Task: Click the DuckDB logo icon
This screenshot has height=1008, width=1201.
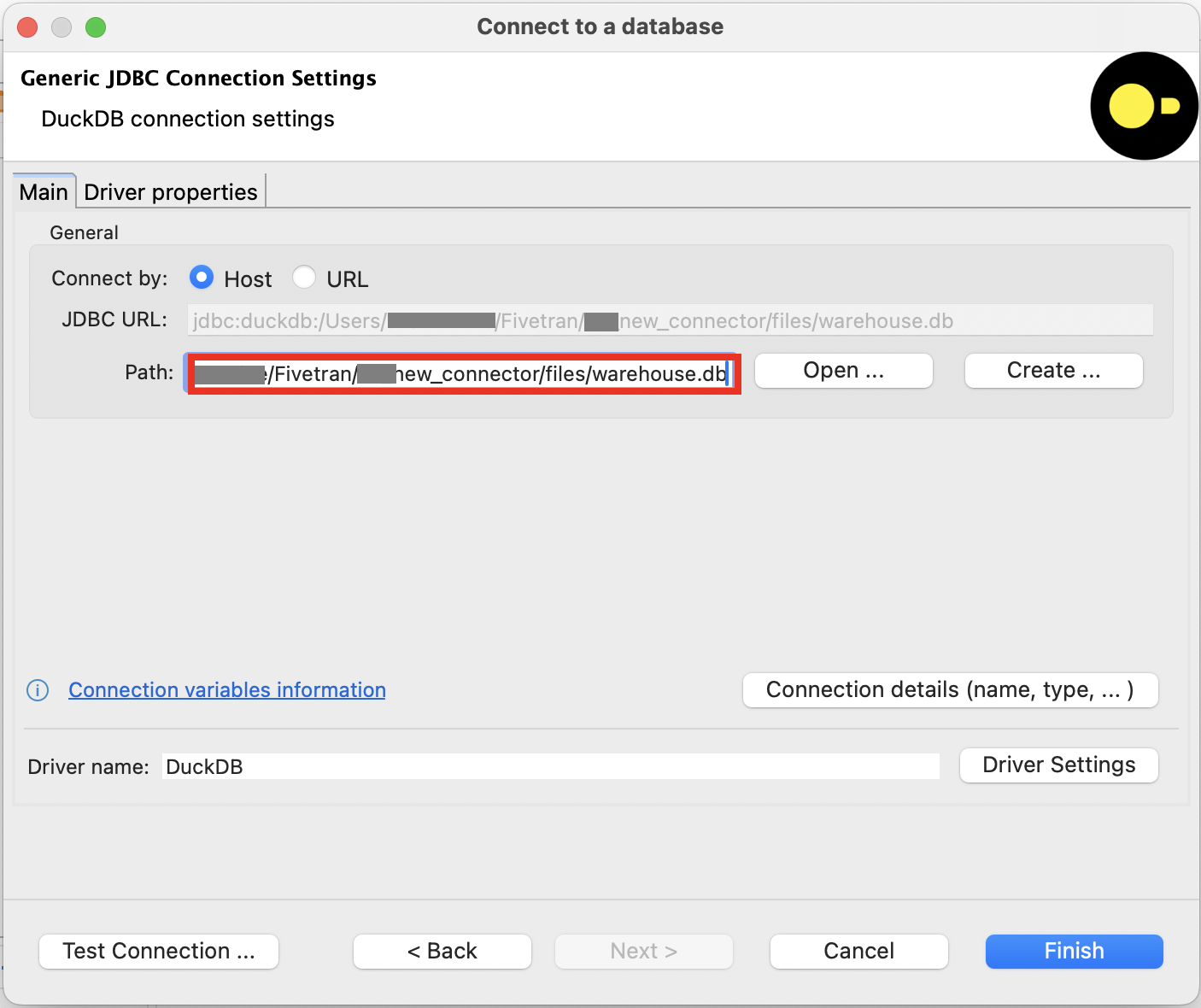Action: click(x=1144, y=106)
